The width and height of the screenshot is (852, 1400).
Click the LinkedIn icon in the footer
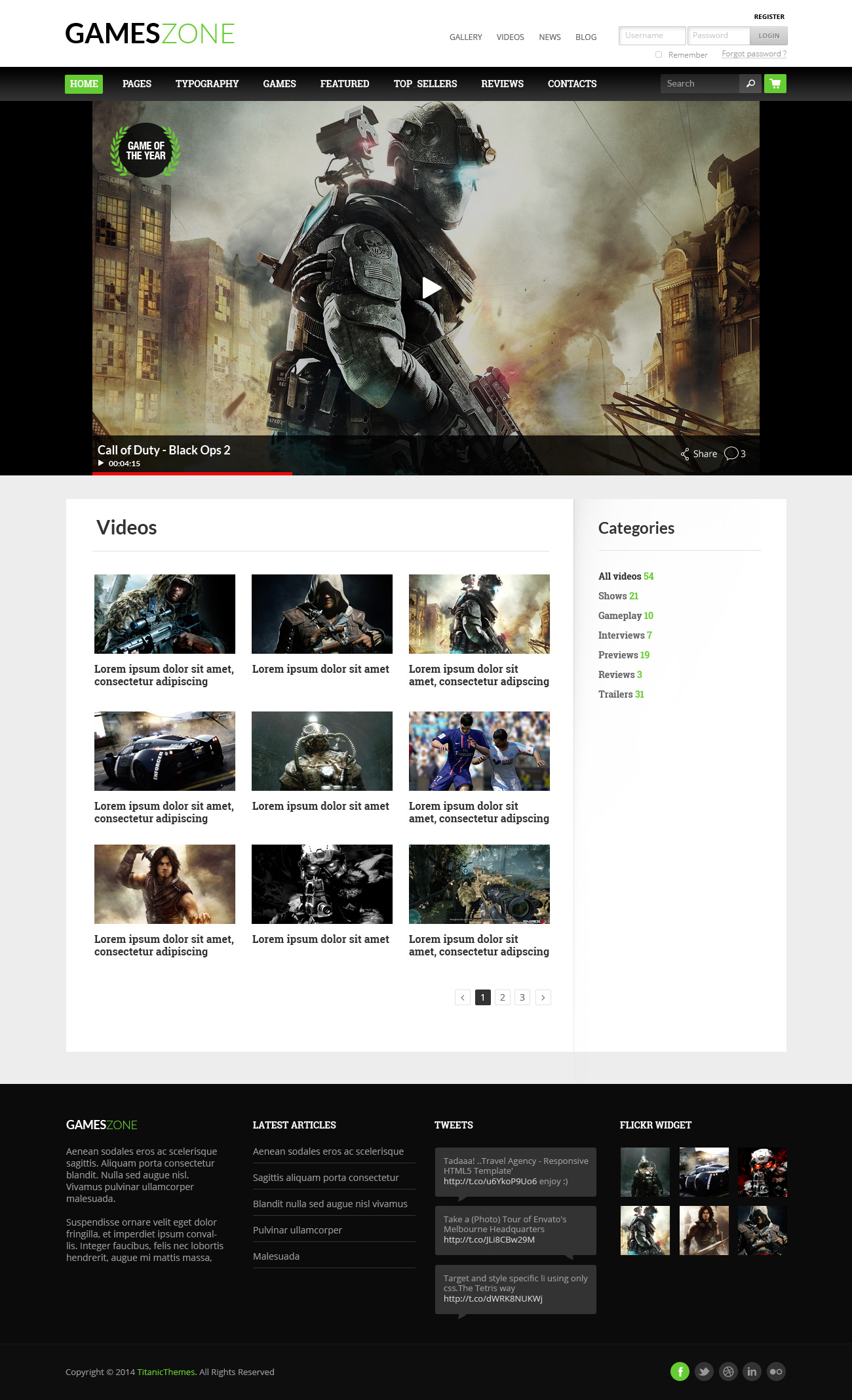tap(752, 1371)
